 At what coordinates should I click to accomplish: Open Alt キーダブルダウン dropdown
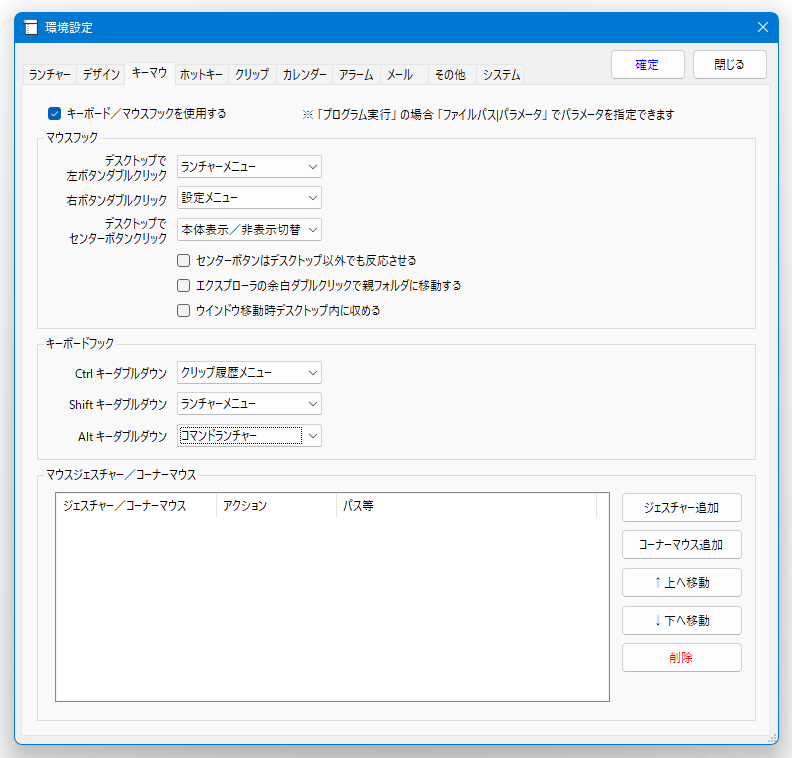click(249, 436)
